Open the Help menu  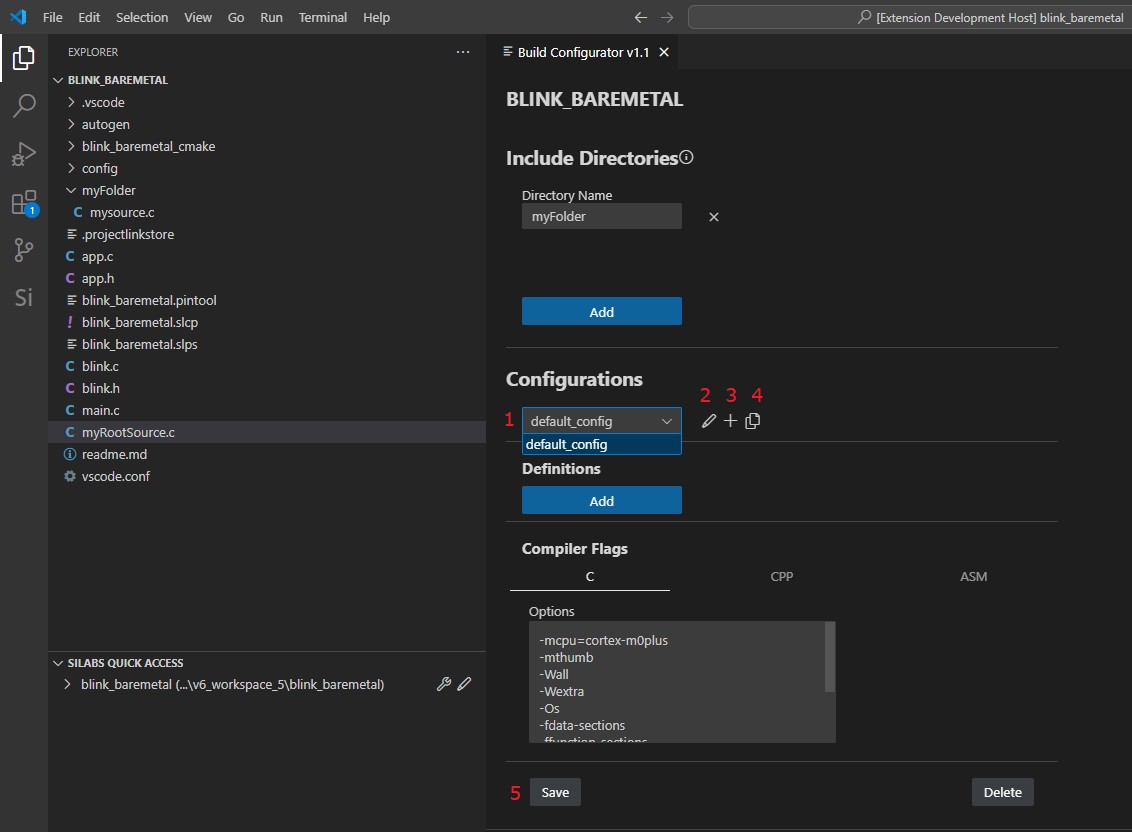(376, 17)
